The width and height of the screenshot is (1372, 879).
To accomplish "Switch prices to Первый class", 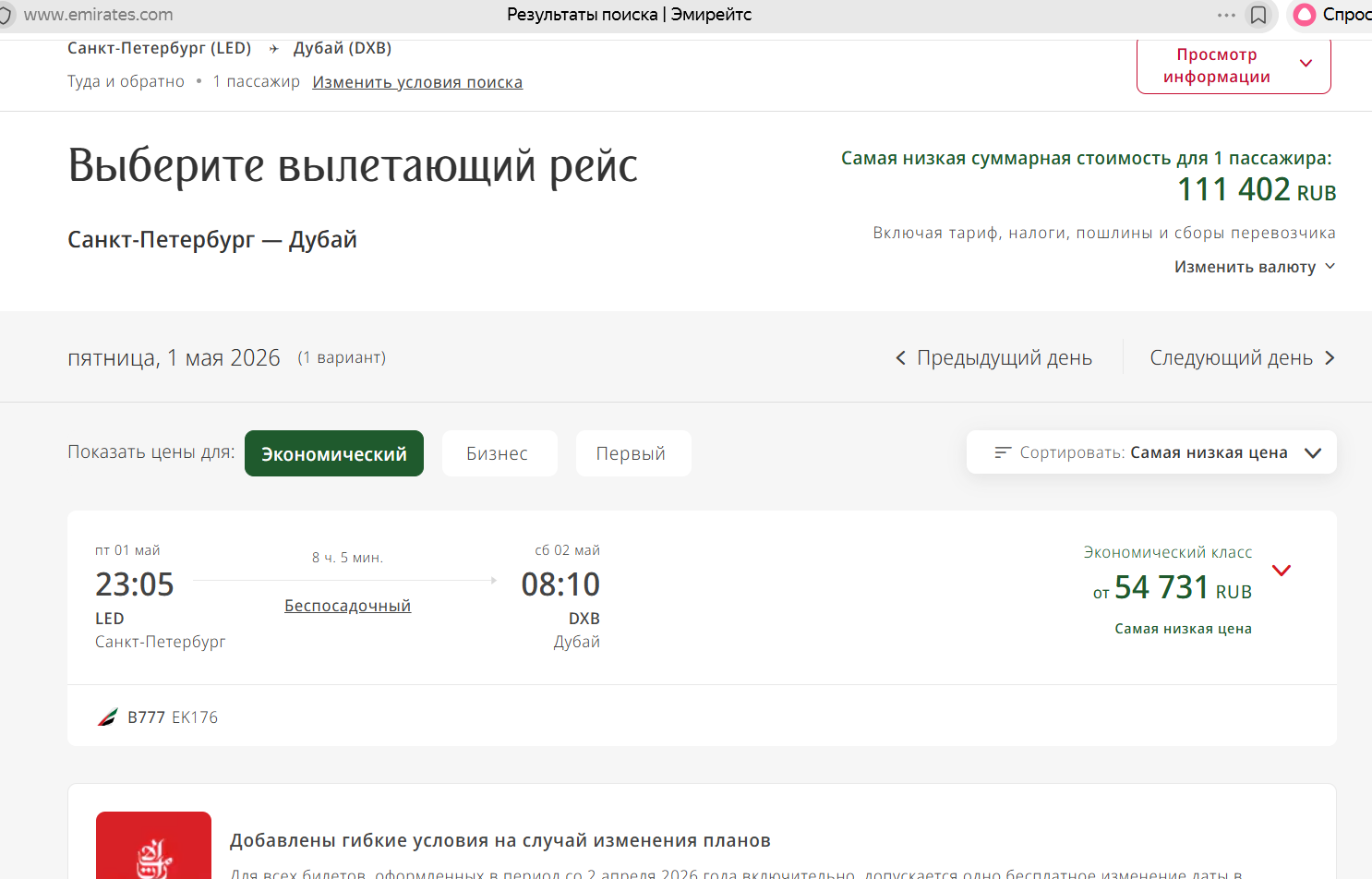I will tap(632, 453).
